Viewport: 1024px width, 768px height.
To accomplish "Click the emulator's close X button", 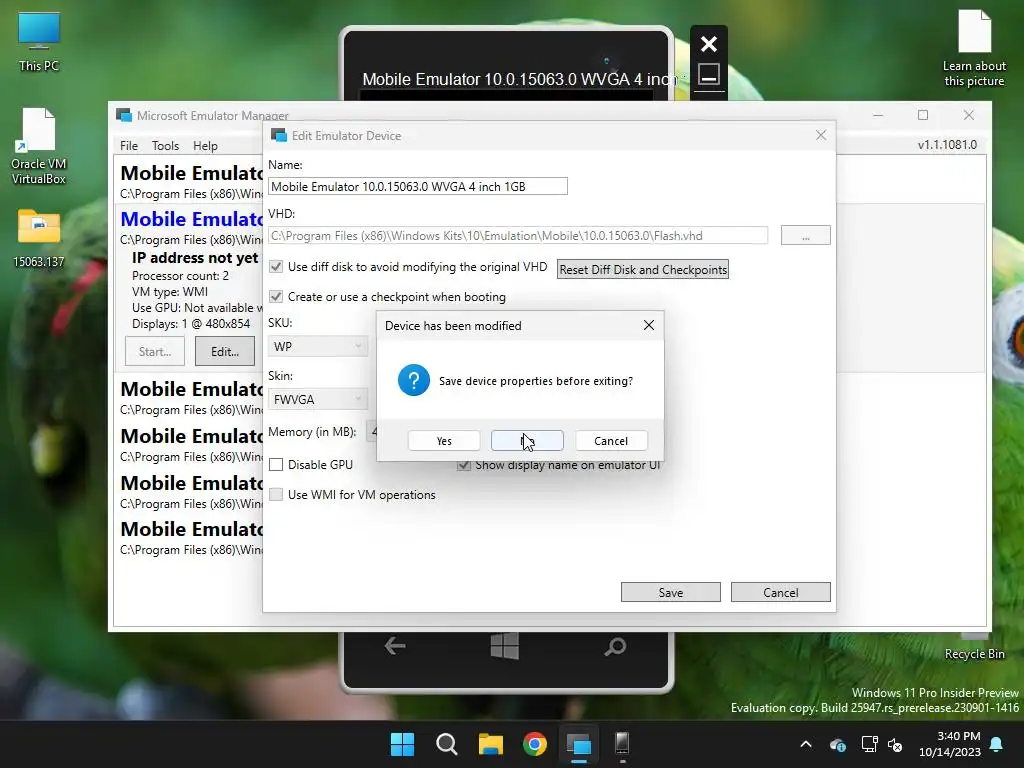I will click(709, 44).
